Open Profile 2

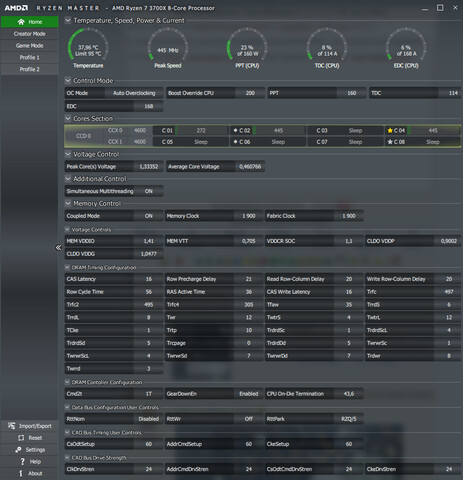pyautogui.click(x=30, y=69)
